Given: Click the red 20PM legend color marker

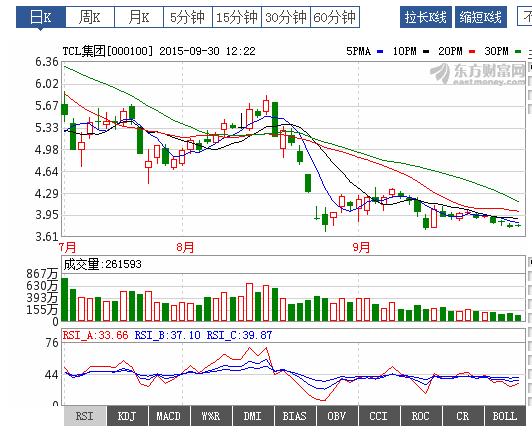Looking at the screenshot, I should 472,52.
